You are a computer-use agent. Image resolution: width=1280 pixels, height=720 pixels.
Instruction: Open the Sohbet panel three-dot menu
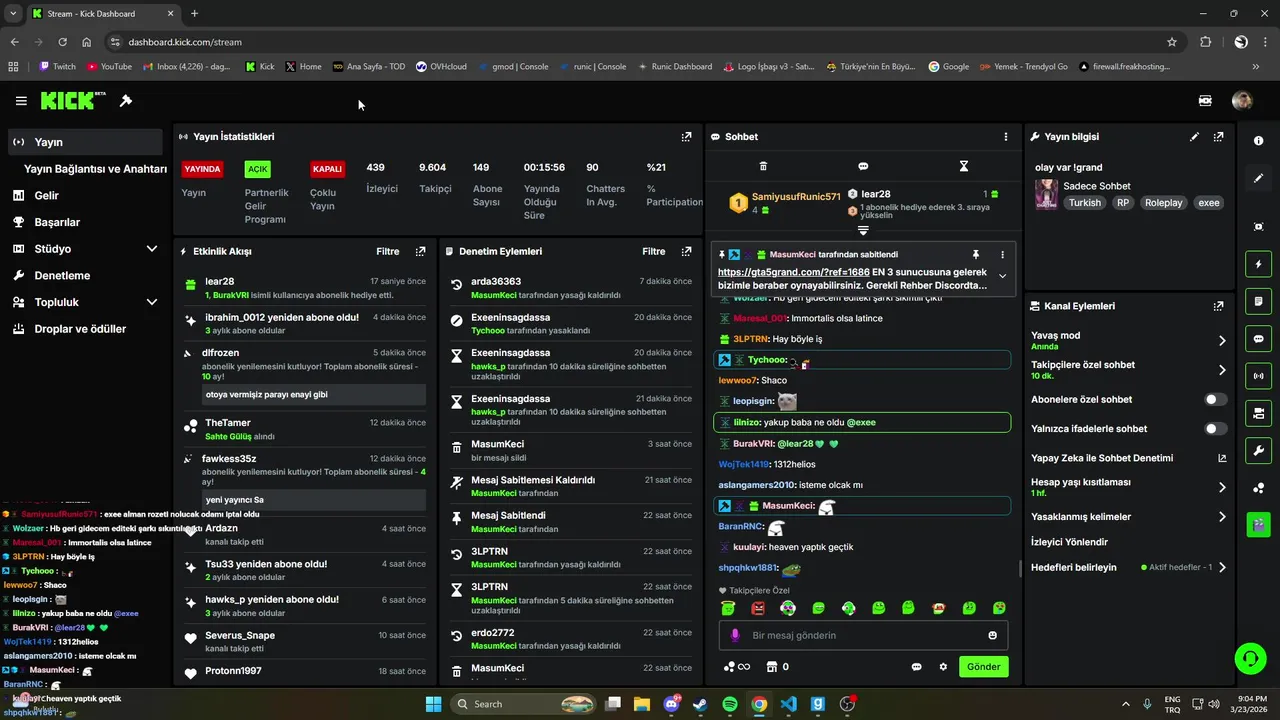(x=1006, y=137)
